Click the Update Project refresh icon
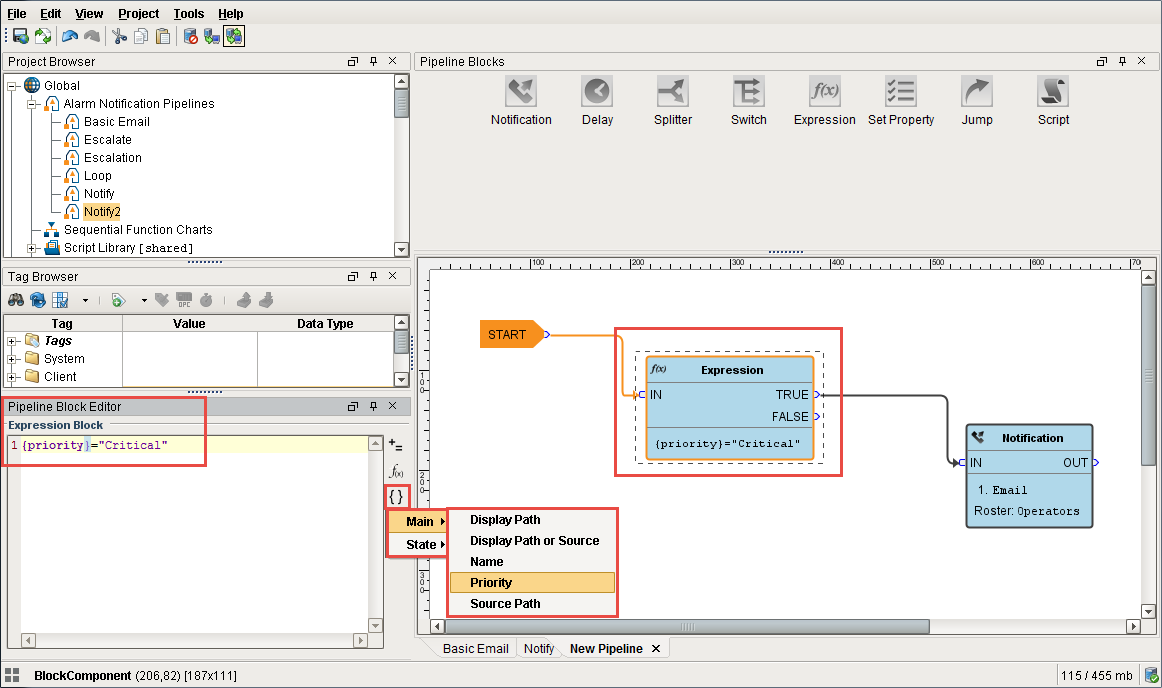Image resolution: width=1162 pixels, height=688 pixels. (43, 36)
